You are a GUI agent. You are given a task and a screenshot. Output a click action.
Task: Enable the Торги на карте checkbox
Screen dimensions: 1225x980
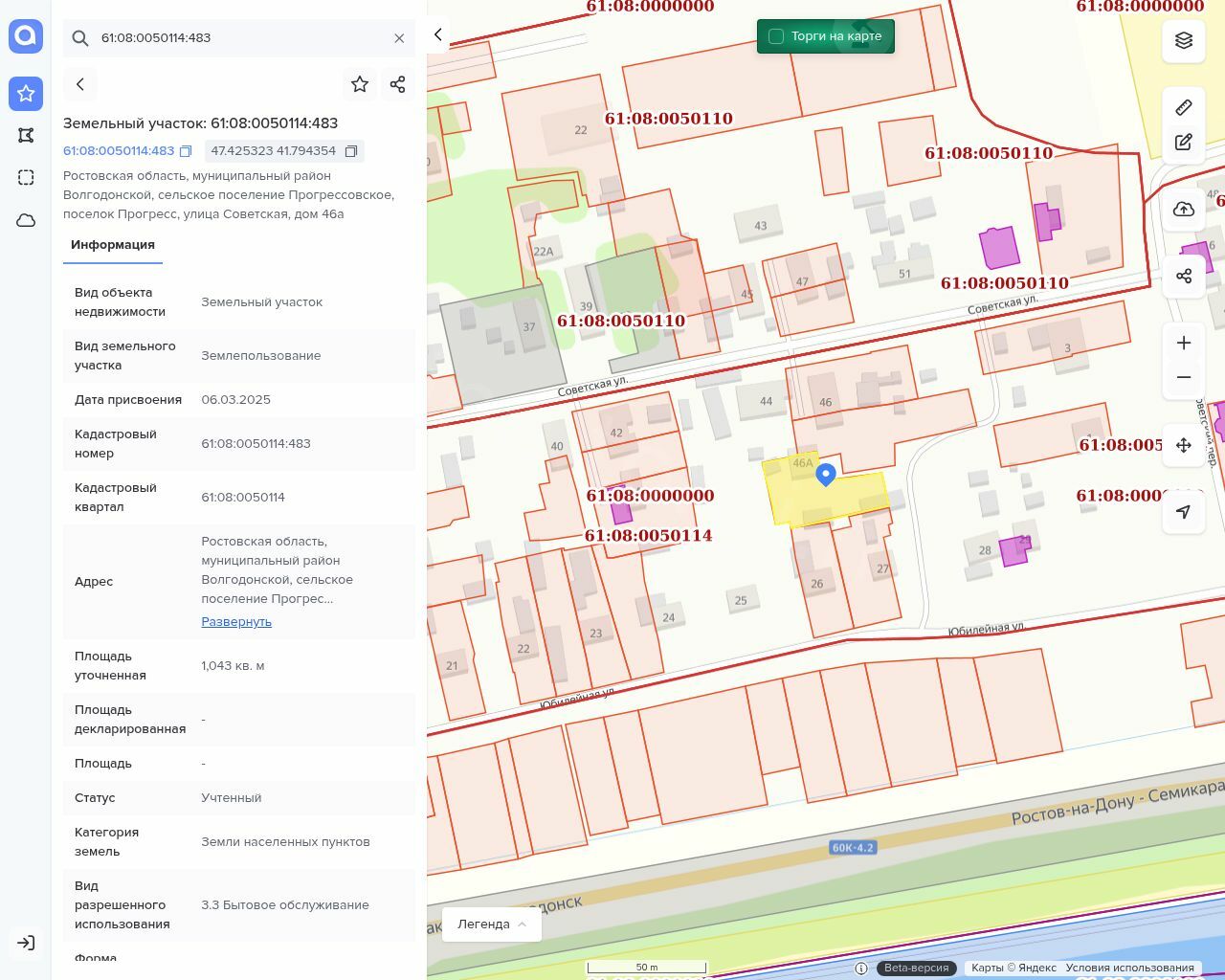click(x=776, y=36)
